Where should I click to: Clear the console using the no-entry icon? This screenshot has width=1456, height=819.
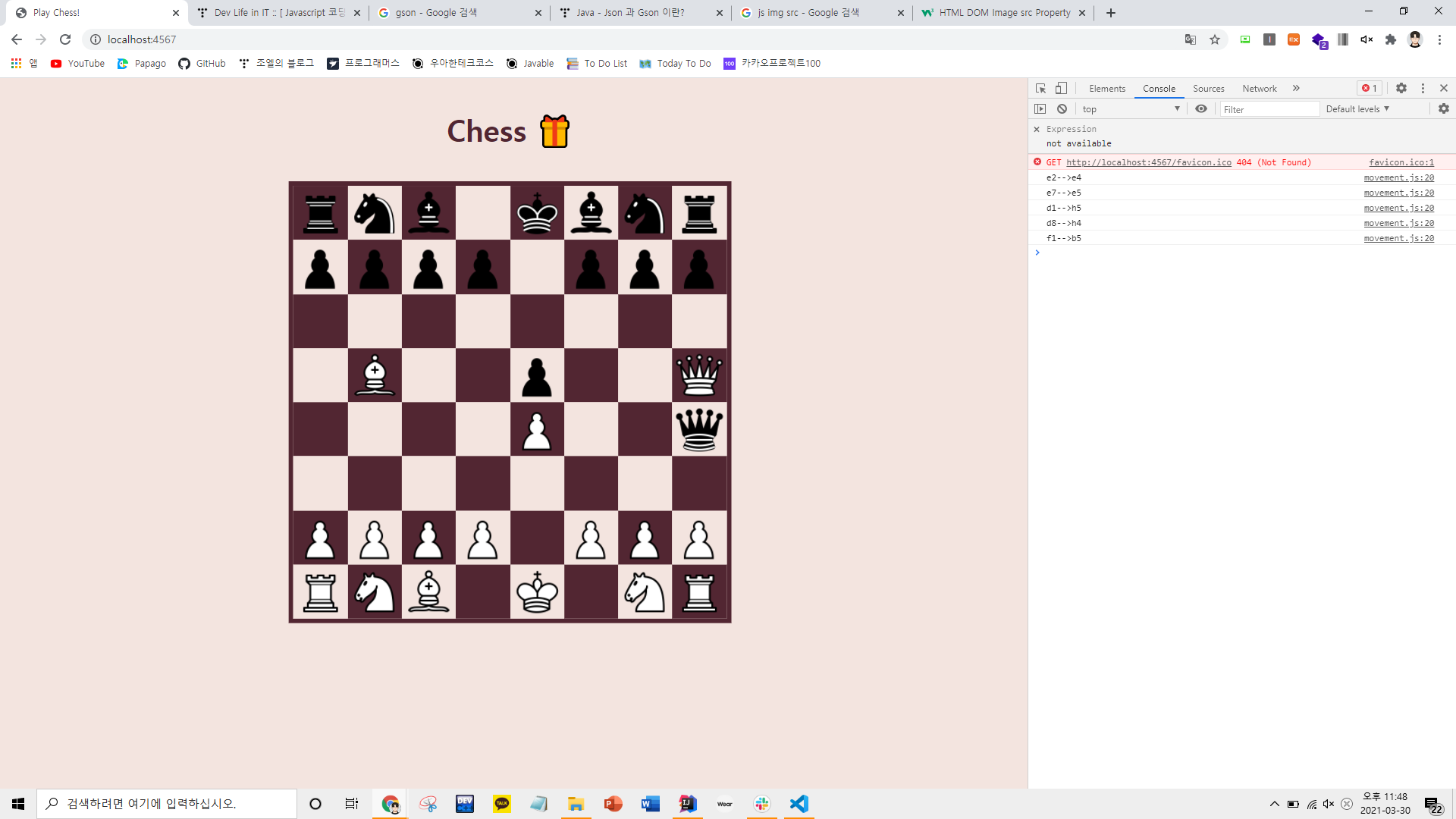1061,108
